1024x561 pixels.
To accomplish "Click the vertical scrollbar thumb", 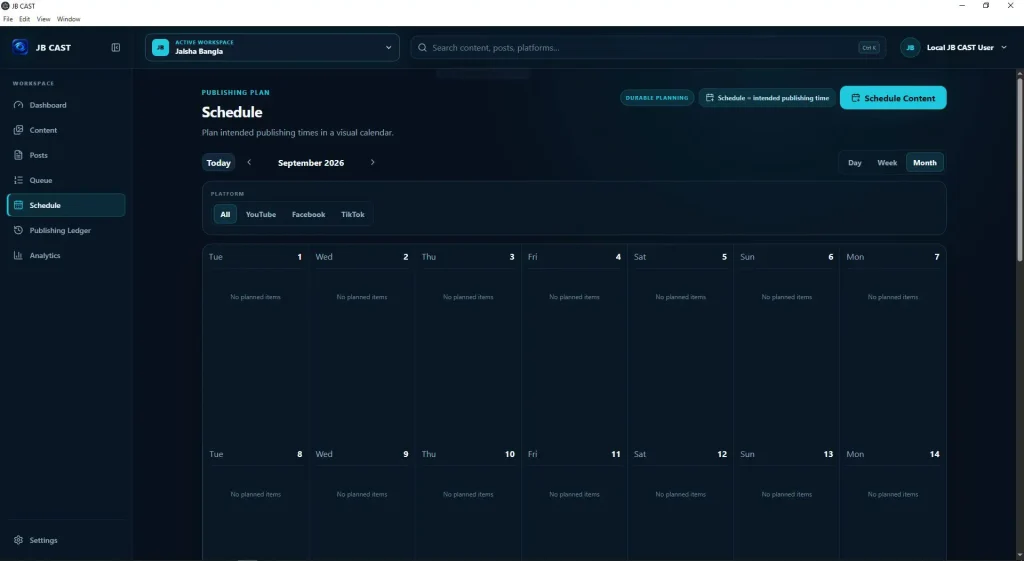I will tap(1019, 170).
